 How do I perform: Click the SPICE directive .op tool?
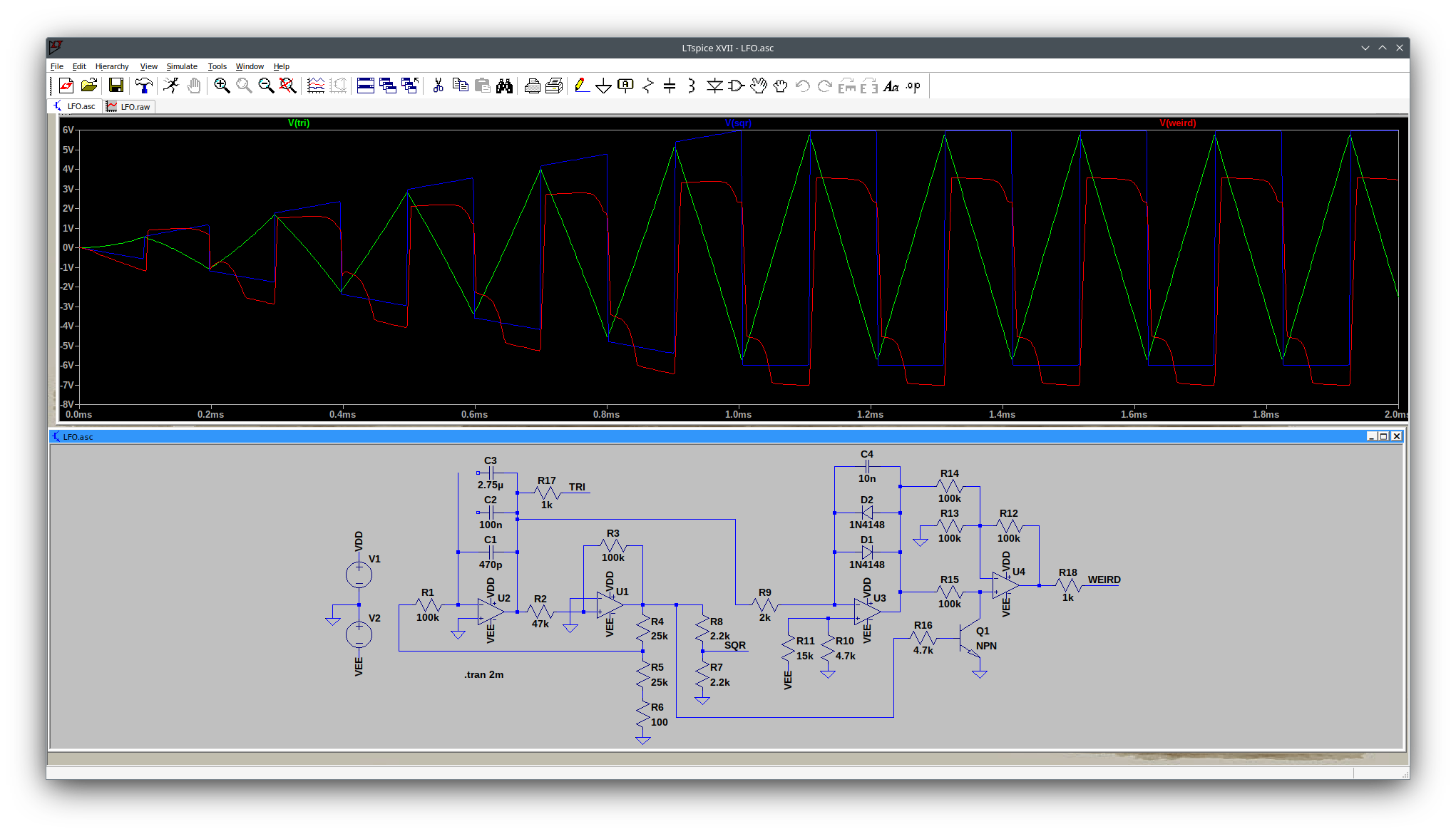pos(913,86)
